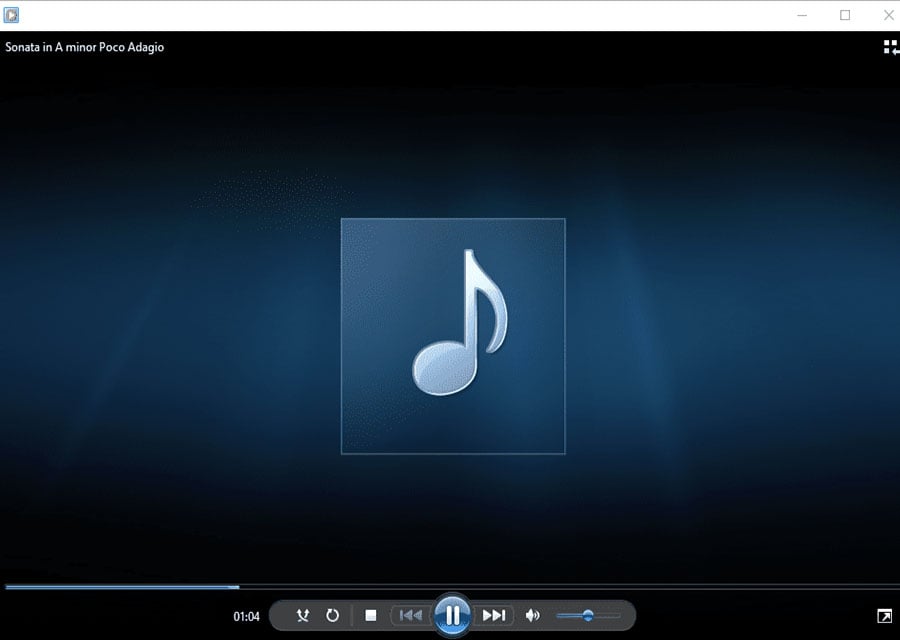900x640 pixels.
Task: Click the right end of the volume track
Action: 617,616
